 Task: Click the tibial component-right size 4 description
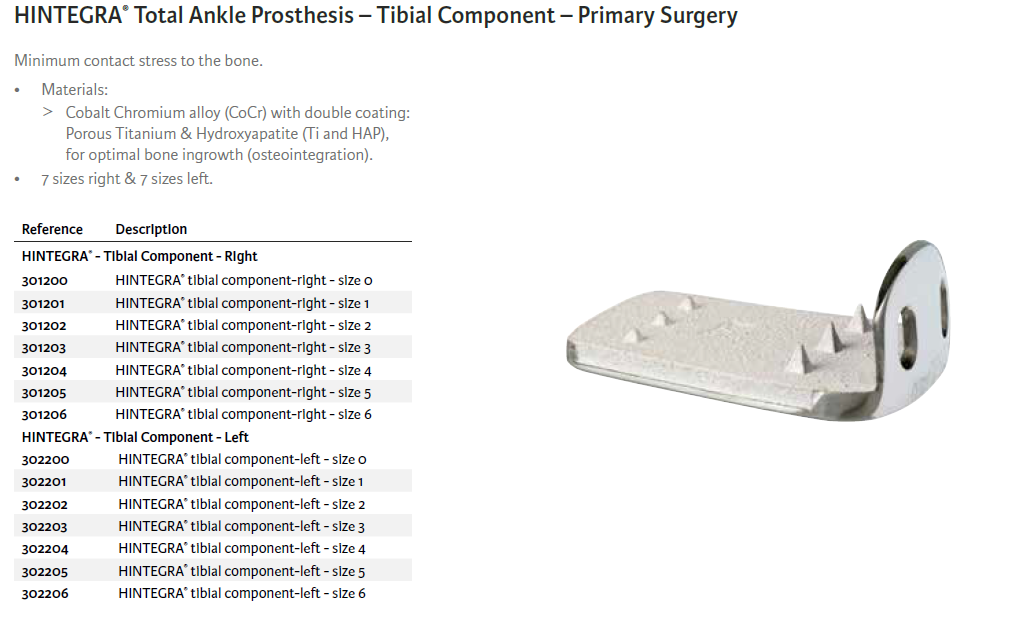pos(243,370)
